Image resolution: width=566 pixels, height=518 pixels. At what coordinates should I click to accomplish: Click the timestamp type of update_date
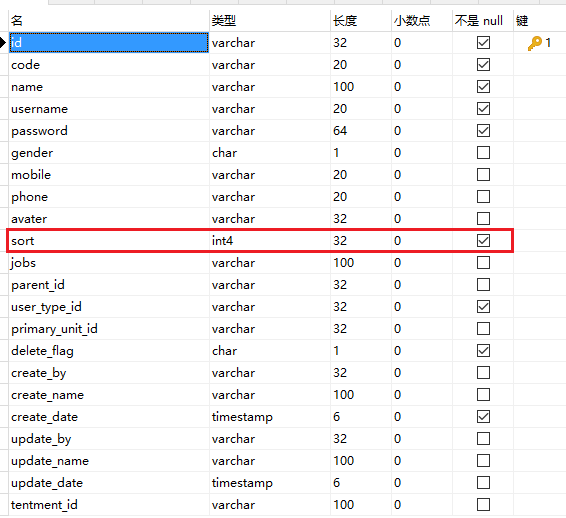click(270, 483)
